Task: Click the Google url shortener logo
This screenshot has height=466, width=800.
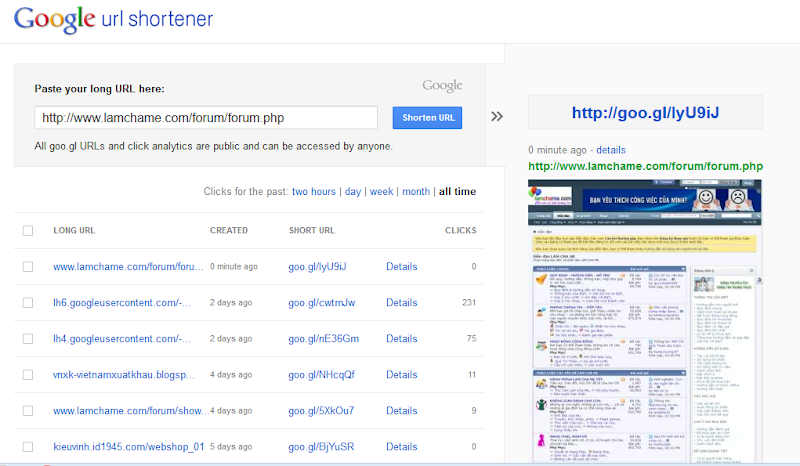Action: point(113,19)
